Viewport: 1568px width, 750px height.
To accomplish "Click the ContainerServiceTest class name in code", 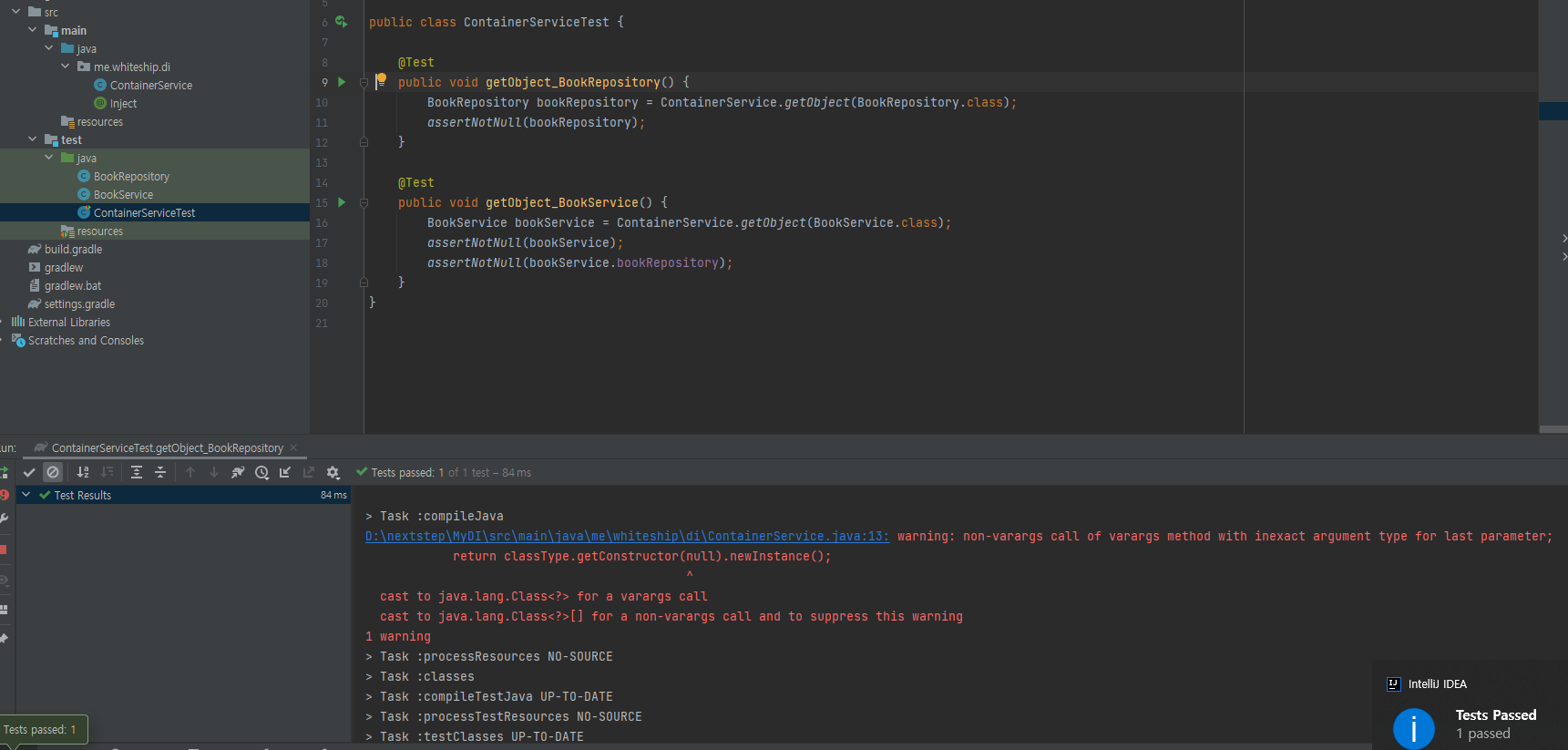I will [536, 22].
